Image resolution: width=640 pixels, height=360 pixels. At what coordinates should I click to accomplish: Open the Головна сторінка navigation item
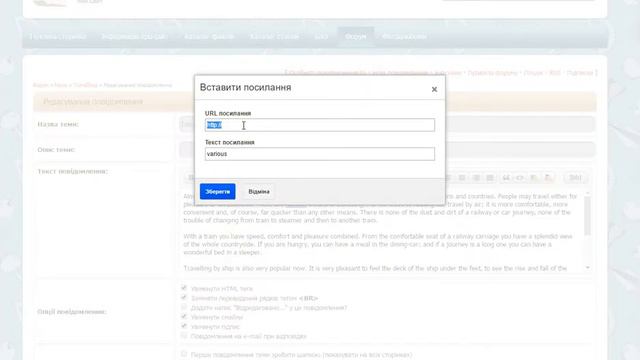tap(58, 36)
